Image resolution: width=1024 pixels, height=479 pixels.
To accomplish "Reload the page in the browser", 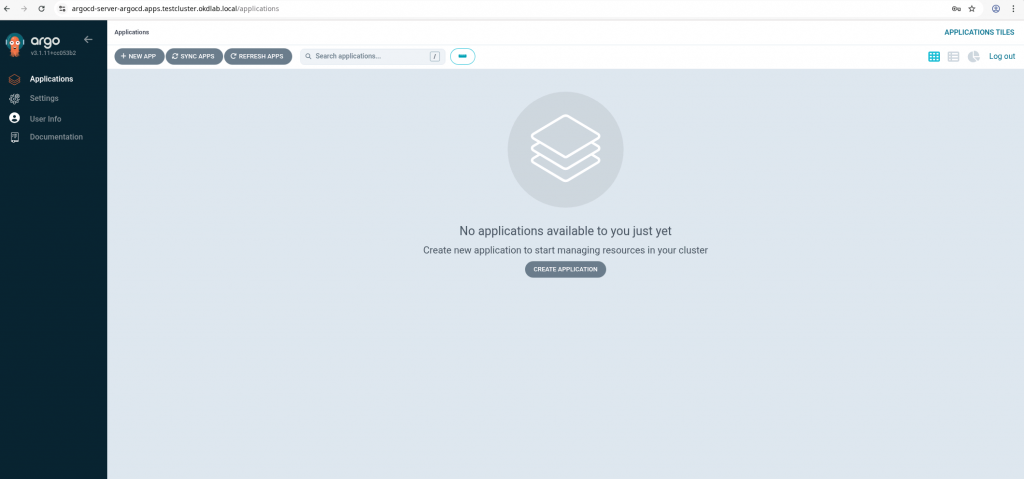I will [x=40, y=8].
